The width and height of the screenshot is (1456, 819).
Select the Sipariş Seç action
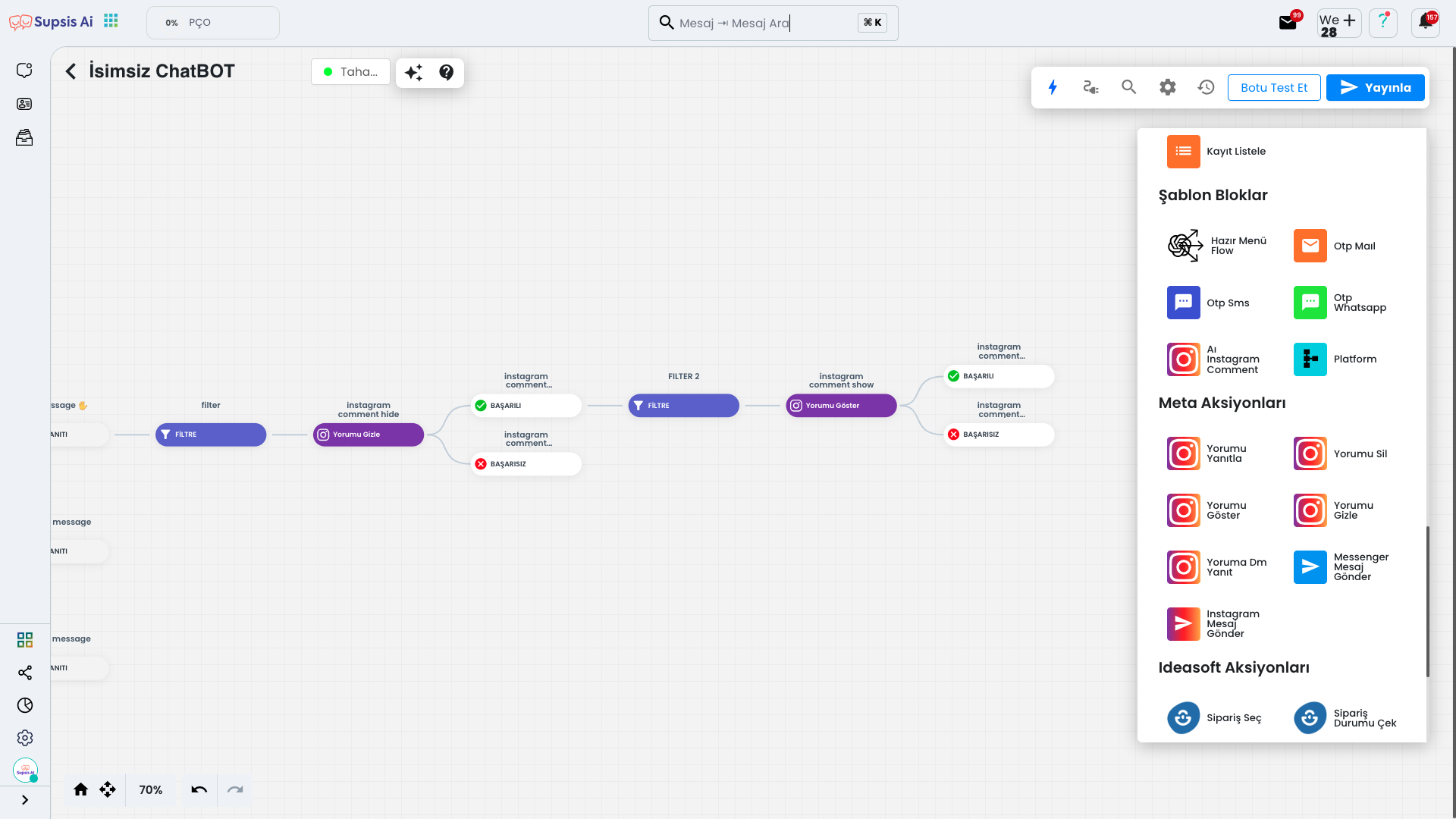pos(1215,718)
